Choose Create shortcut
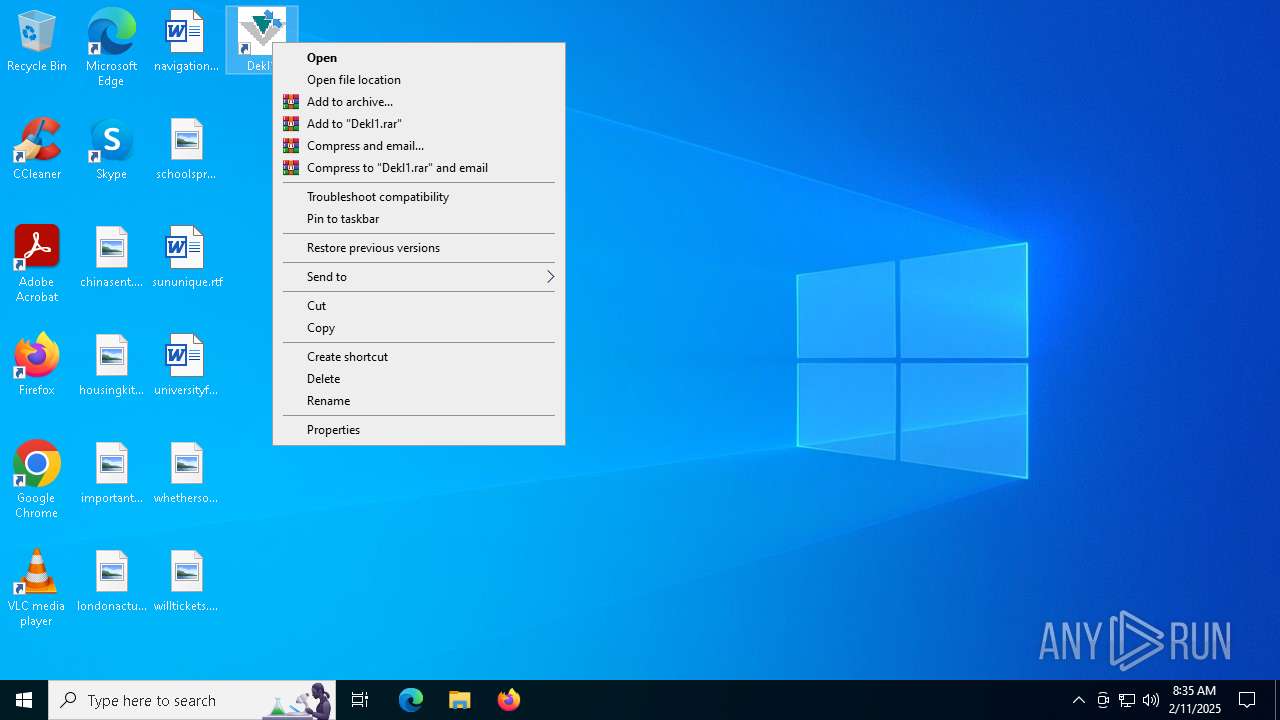The image size is (1280, 720). [418, 357]
